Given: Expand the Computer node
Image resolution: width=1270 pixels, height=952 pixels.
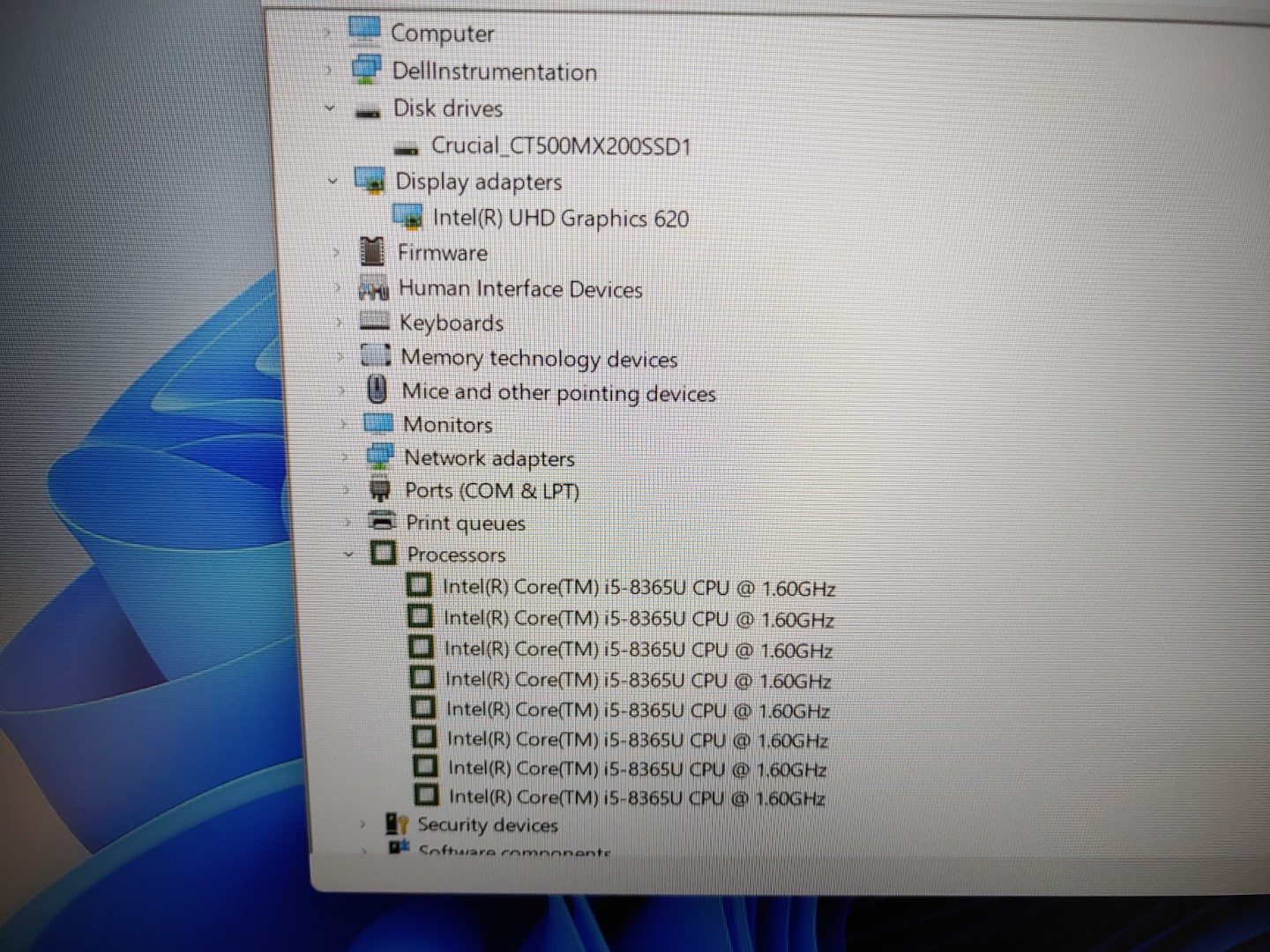Looking at the screenshot, I should tap(326, 33).
